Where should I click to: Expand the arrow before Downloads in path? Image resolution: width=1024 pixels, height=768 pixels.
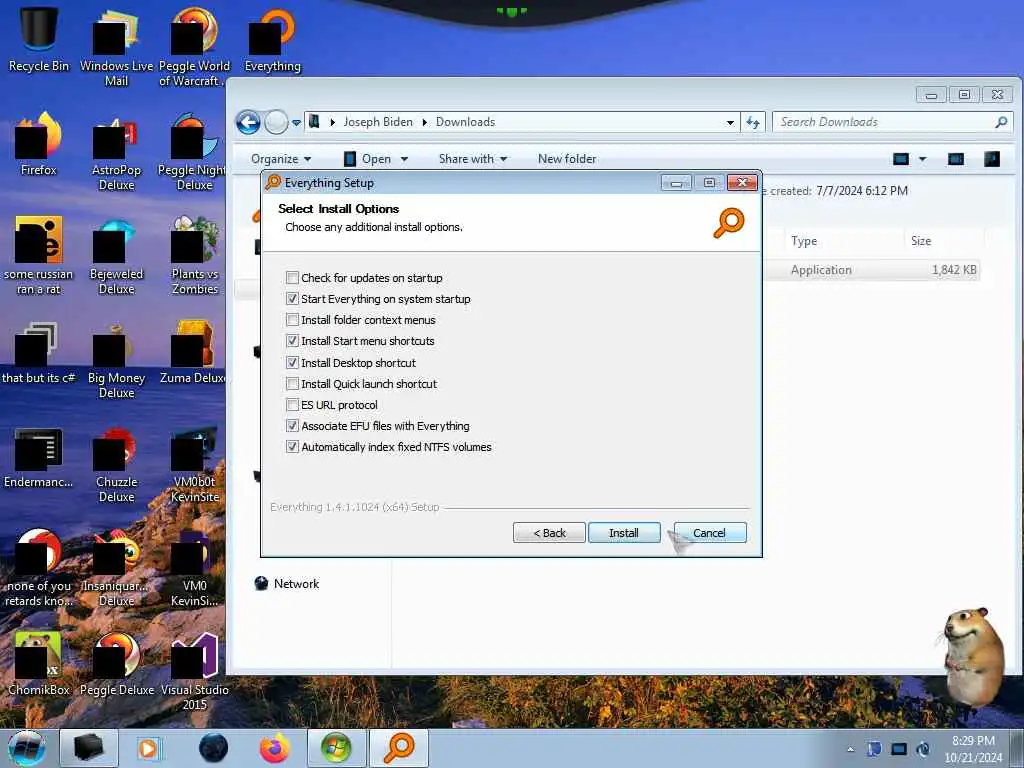[x=424, y=122]
